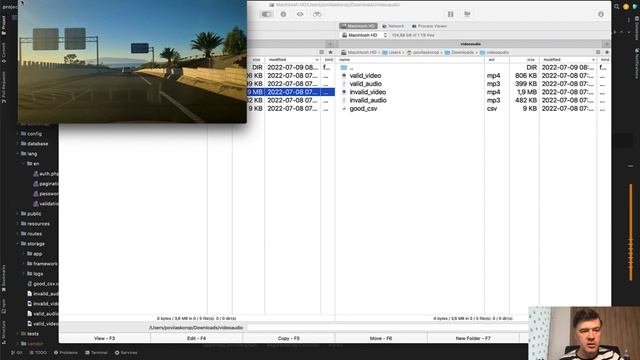The height and width of the screenshot is (360, 640).
Task: Click the folder sync icon in toolbar
Action: click(467, 14)
